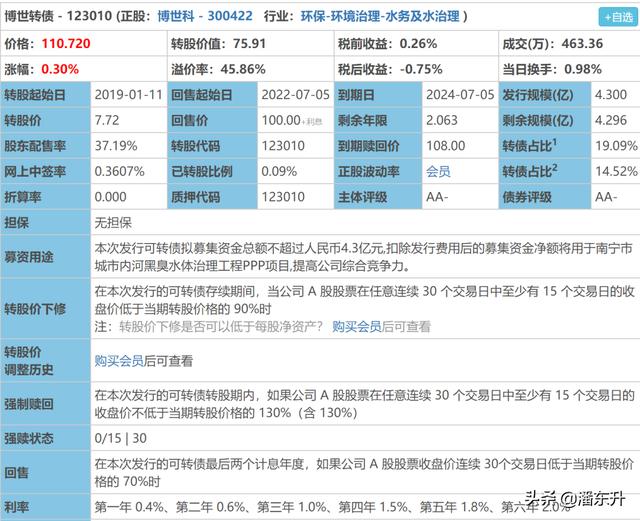The height and width of the screenshot is (521, 640).
Task: Click the 会员 link next to 正股波动率
Action: 438,171
